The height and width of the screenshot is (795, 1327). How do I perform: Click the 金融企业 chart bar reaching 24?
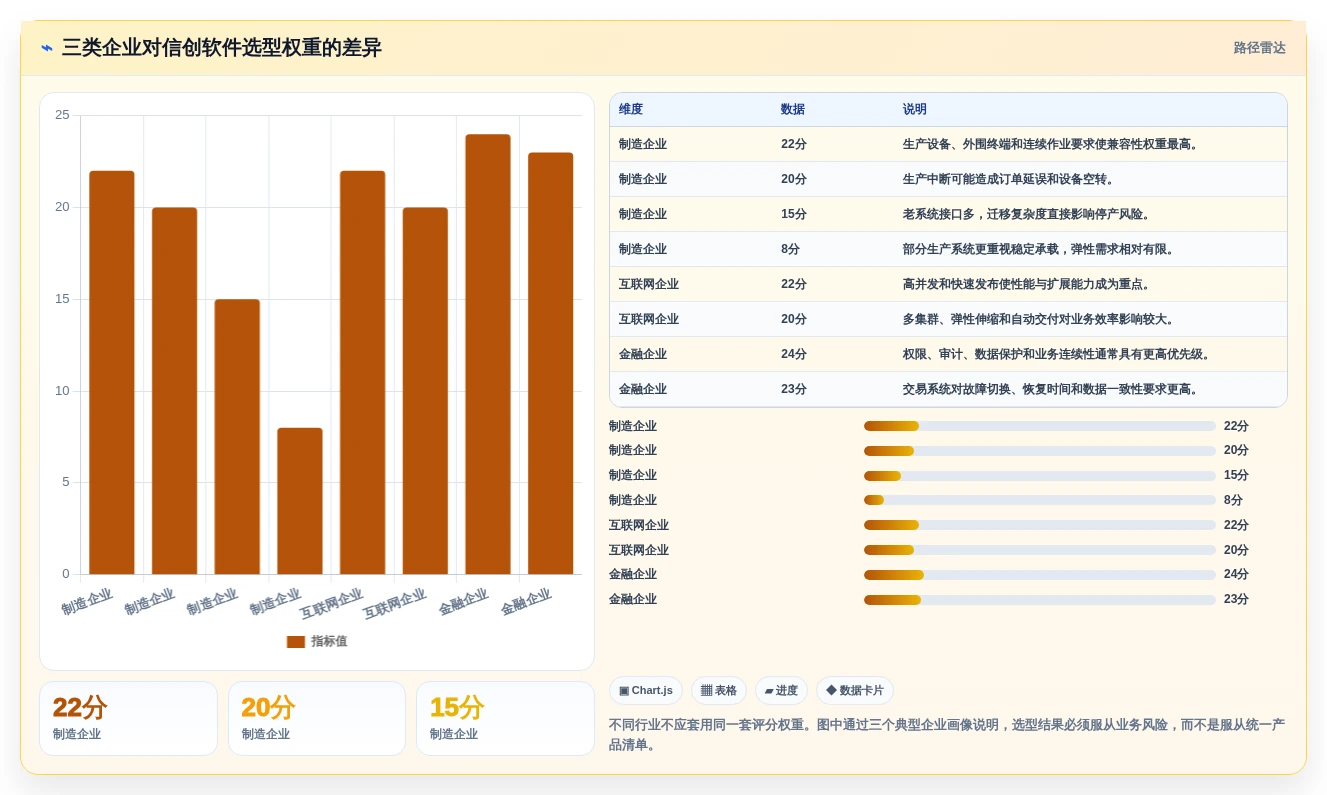tap(488, 354)
